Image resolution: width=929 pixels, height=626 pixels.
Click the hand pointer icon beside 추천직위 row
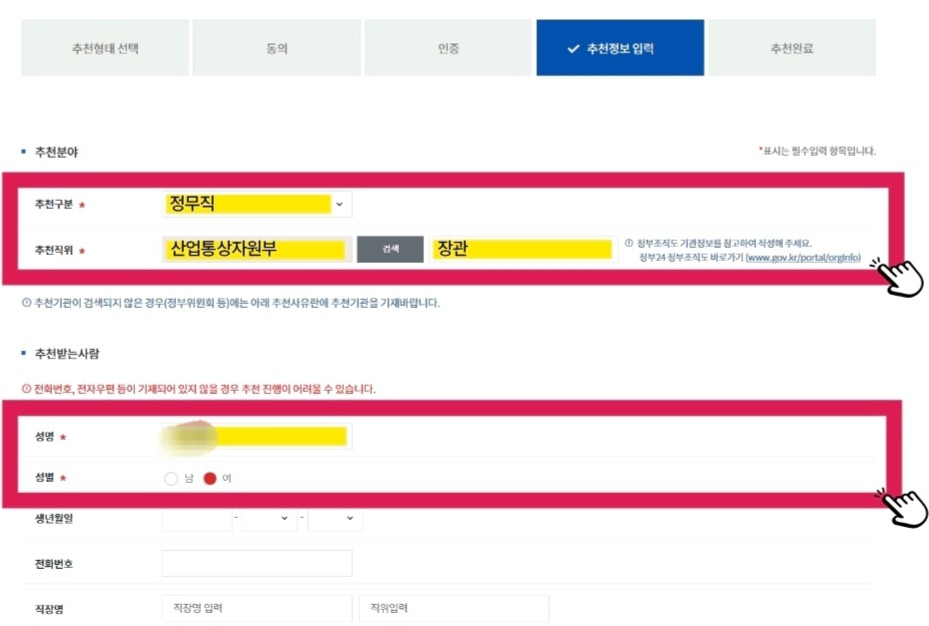point(897,277)
